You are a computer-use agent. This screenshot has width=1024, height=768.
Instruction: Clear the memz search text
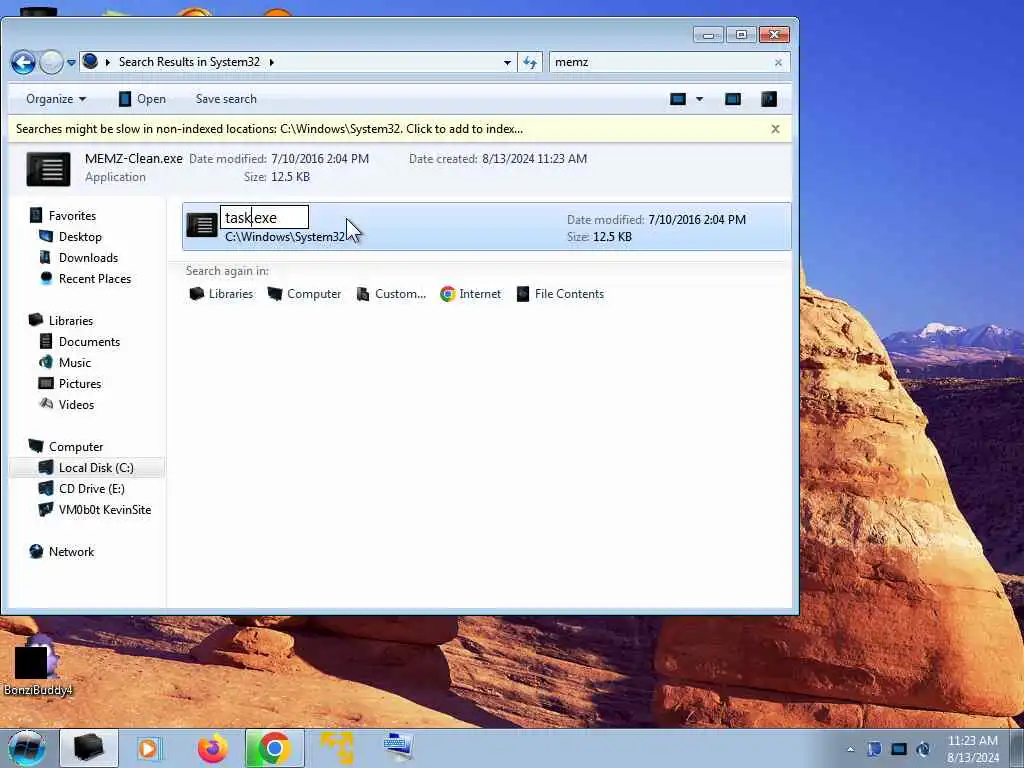778,63
